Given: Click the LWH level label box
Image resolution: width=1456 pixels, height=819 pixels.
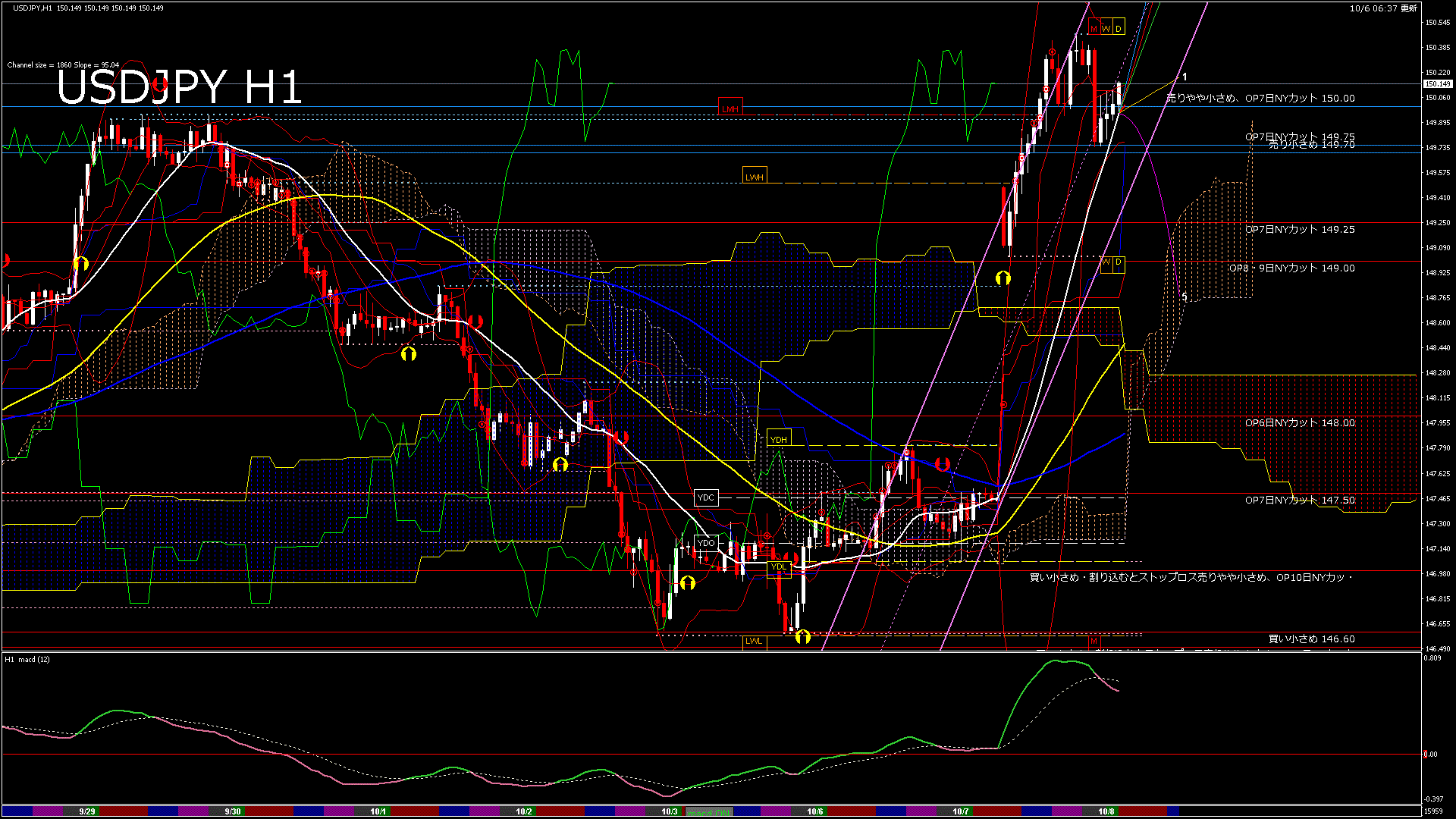Looking at the screenshot, I should [754, 177].
